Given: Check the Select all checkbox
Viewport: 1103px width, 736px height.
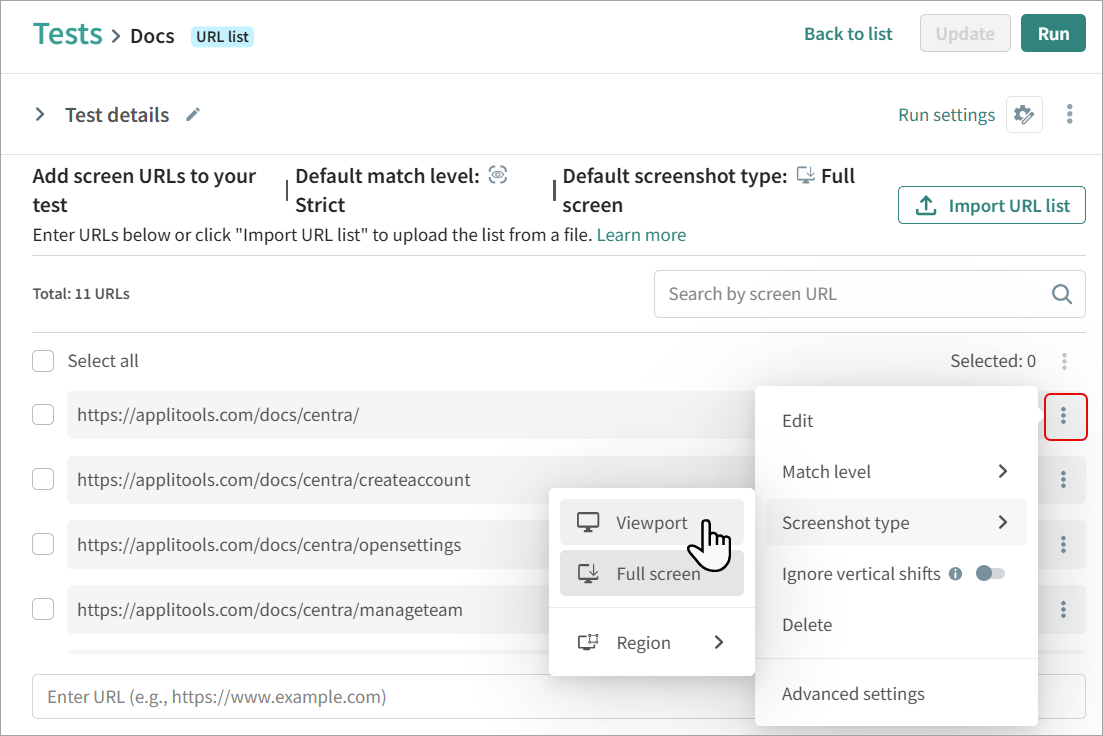Looking at the screenshot, I should click(x=43, y=361).
